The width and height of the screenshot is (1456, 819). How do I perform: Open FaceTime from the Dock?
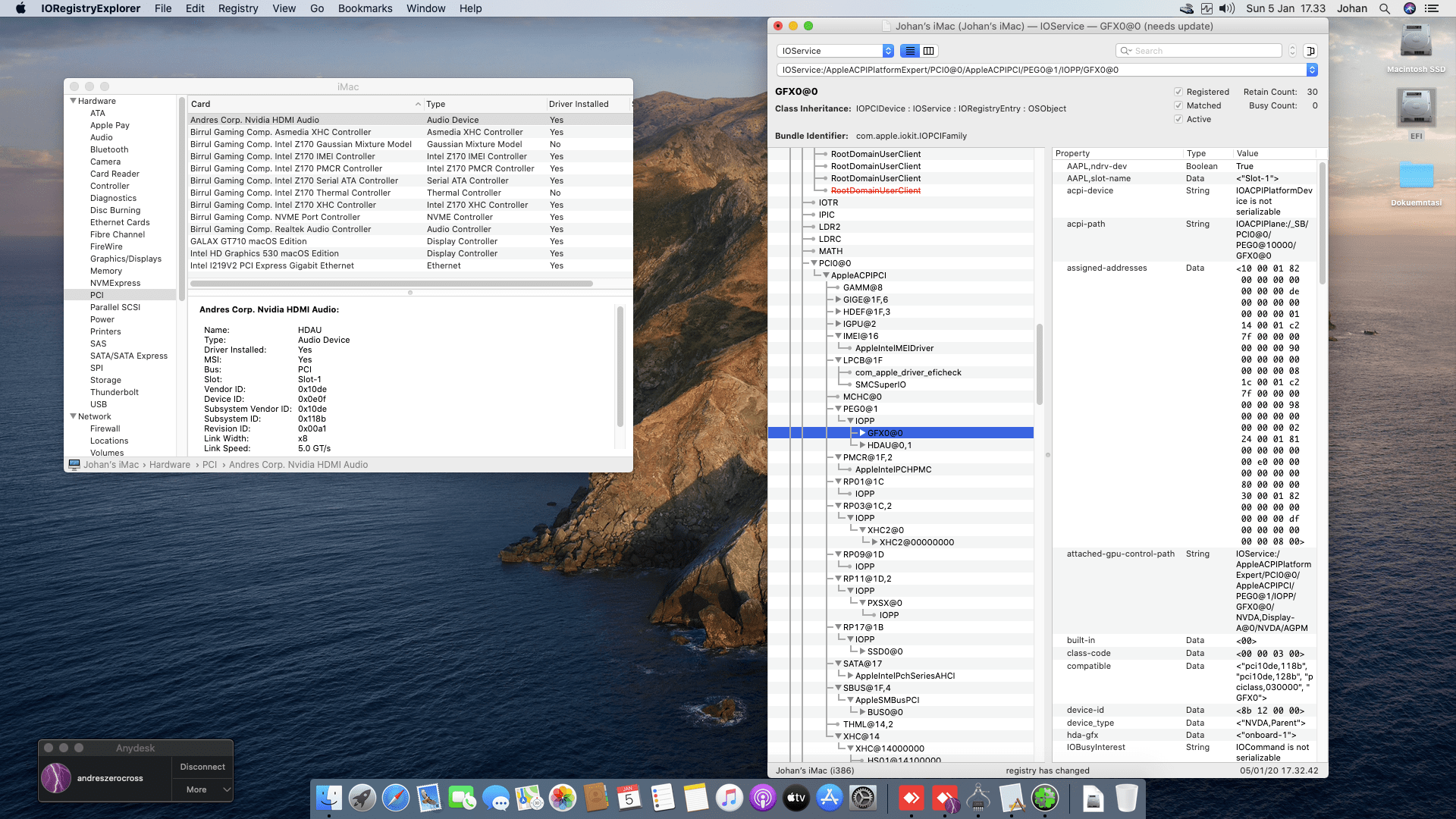tap(463, 798)
